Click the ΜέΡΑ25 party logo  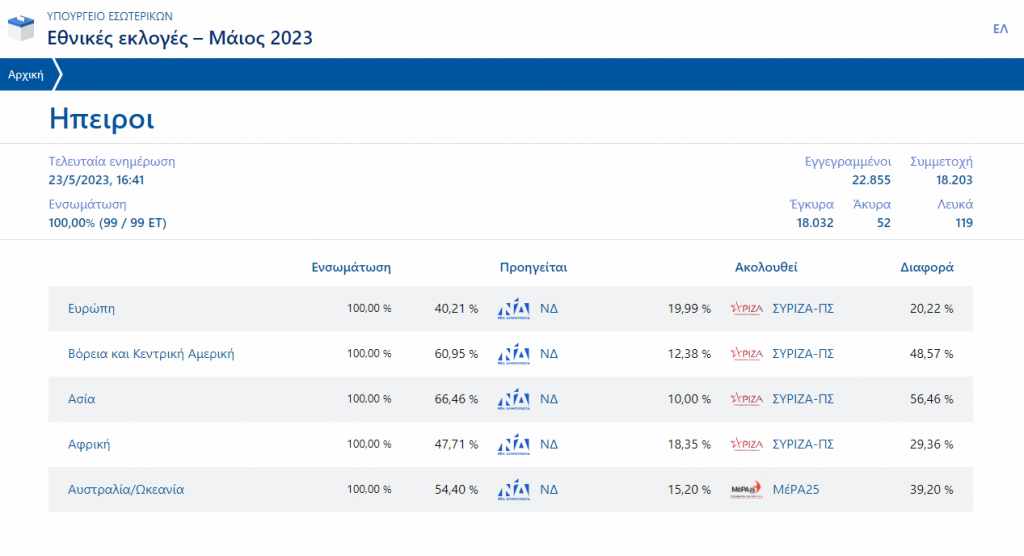[746, 490]
